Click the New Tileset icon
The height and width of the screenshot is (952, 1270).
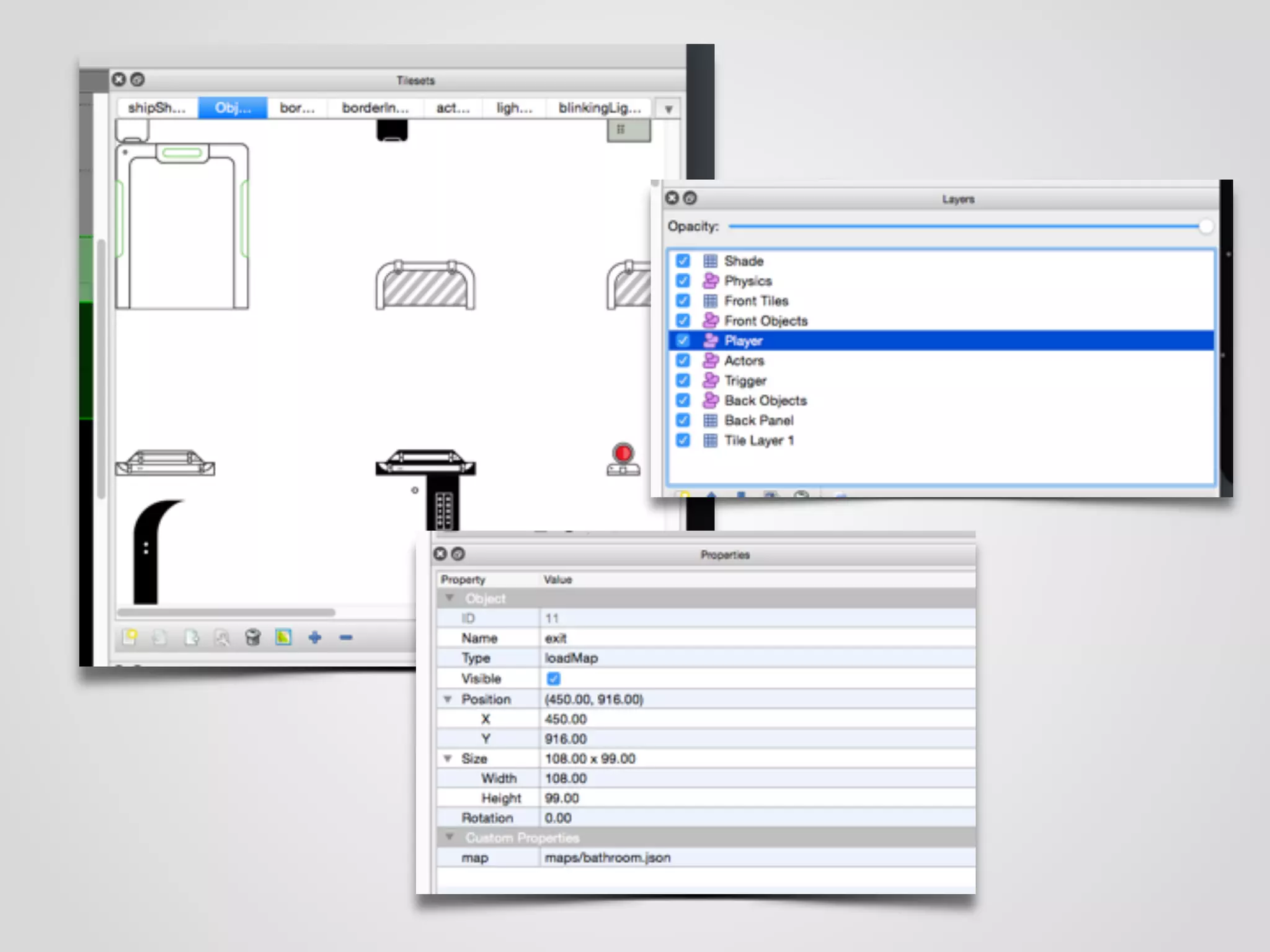[x=130, y=637]
